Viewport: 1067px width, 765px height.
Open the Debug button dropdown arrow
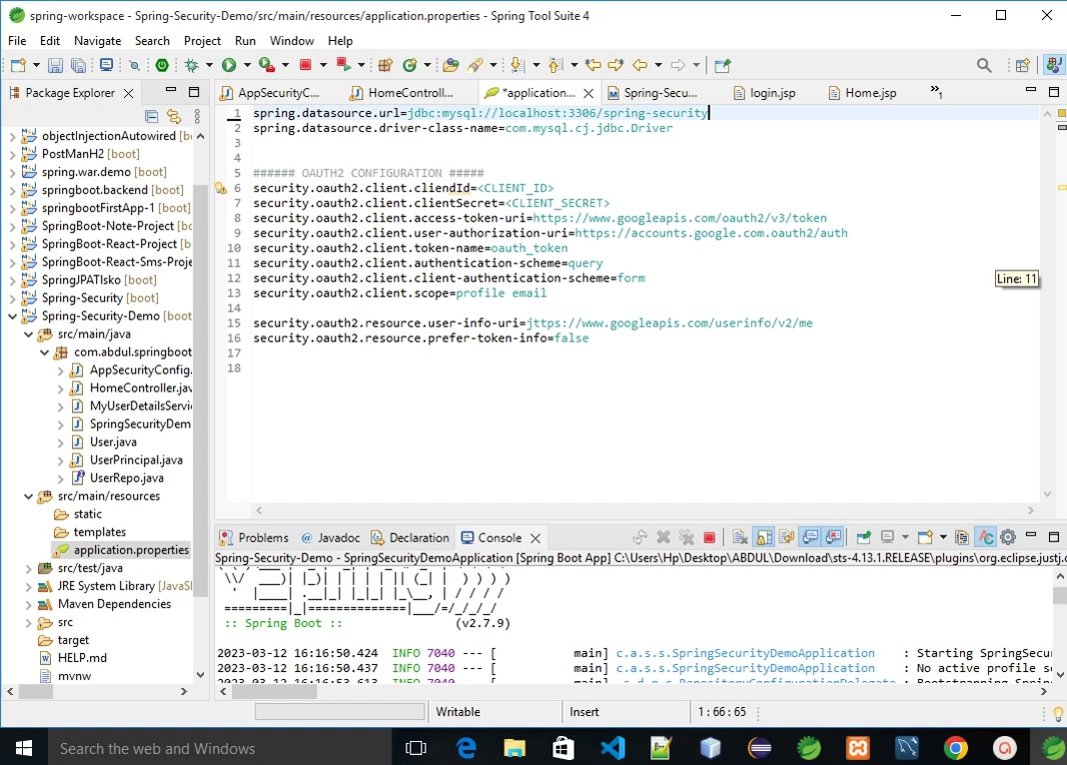point(209,65)
